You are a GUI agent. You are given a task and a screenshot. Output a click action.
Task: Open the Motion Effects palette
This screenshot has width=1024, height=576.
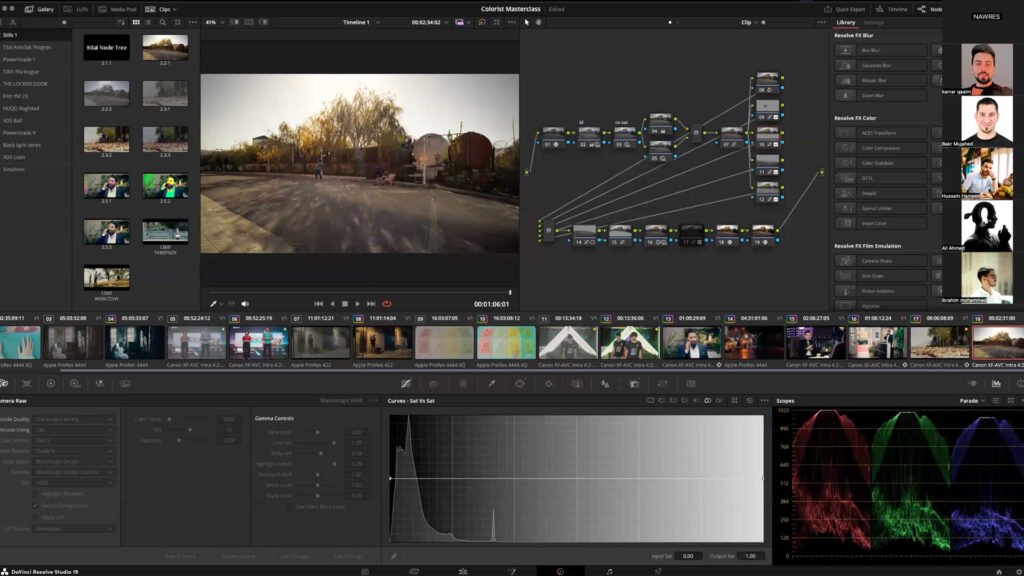(x=125, y=384)
